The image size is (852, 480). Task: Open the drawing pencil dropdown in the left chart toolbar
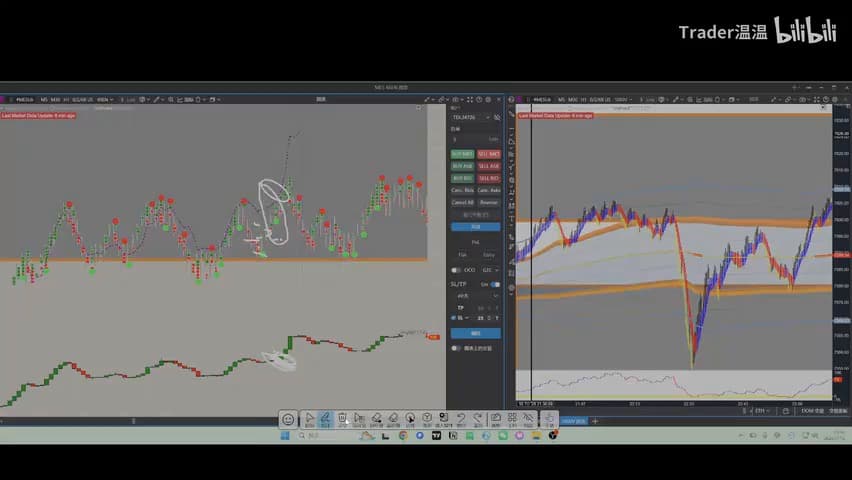pyautogui.click(x=158, y=99)
